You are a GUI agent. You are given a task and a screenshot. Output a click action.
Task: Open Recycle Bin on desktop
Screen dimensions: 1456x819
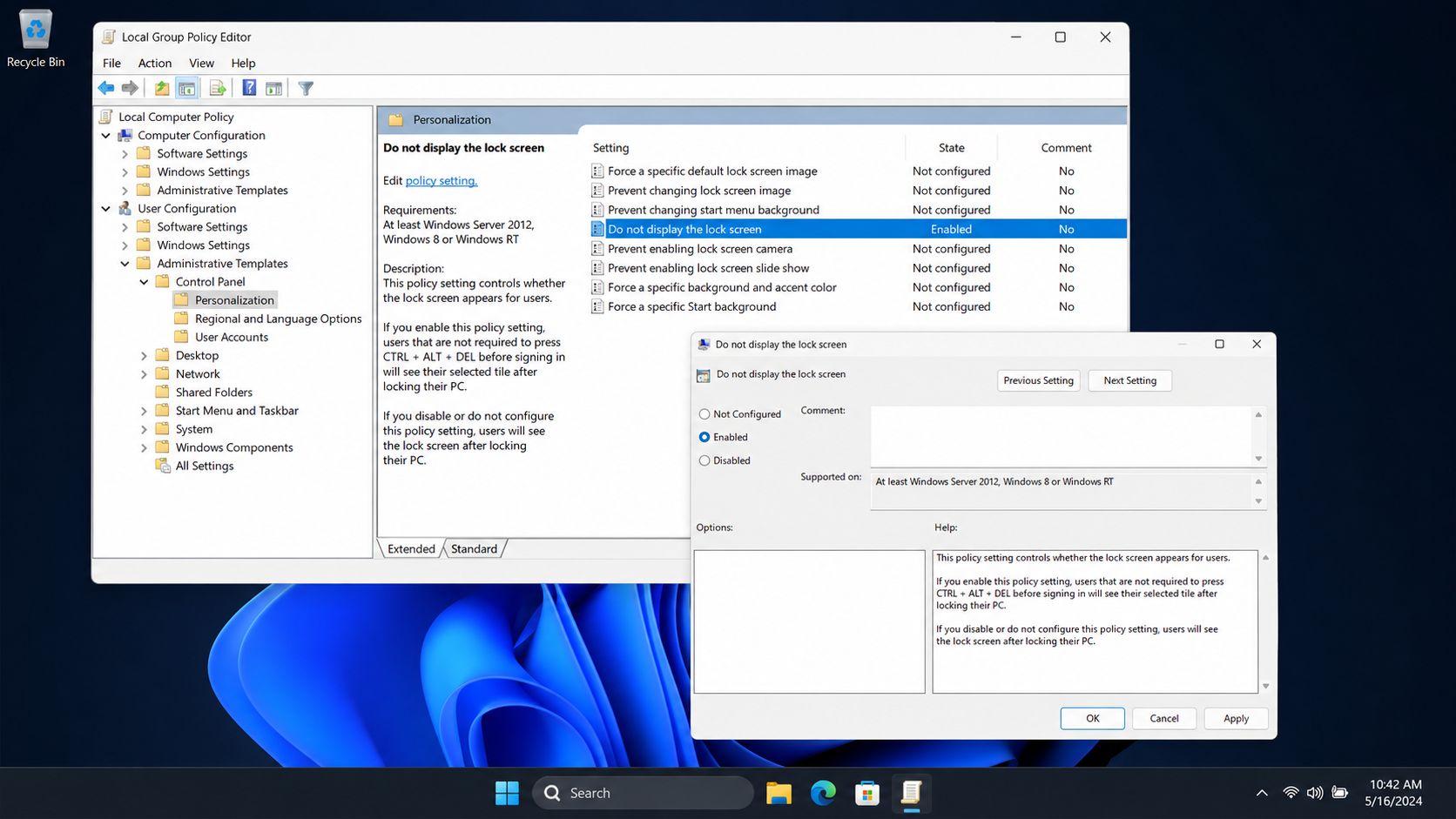[x=36, y=39]
